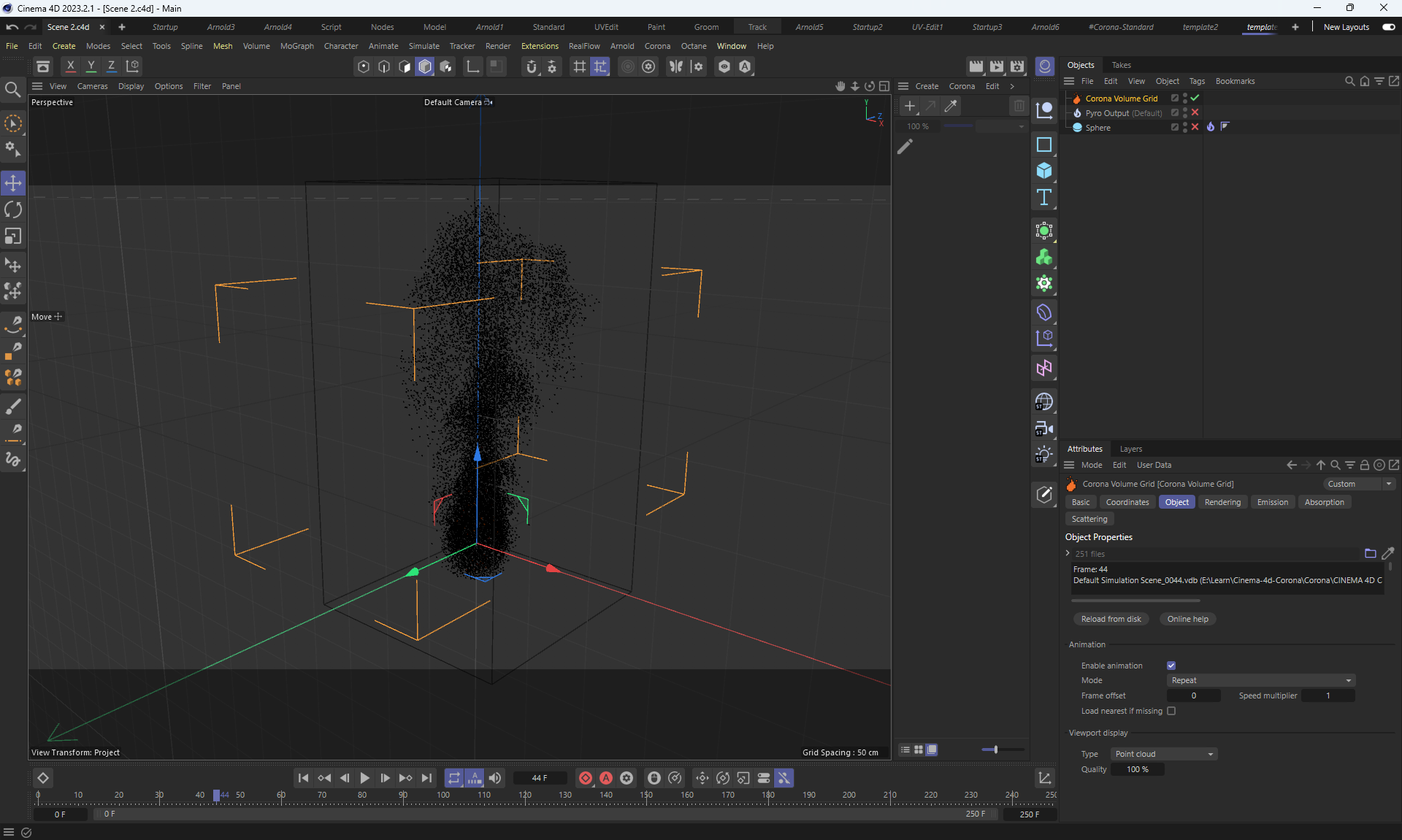Toggle the X-axis lock icon
This screenshot has width=1402, height=840.
(x=71, y=66)
